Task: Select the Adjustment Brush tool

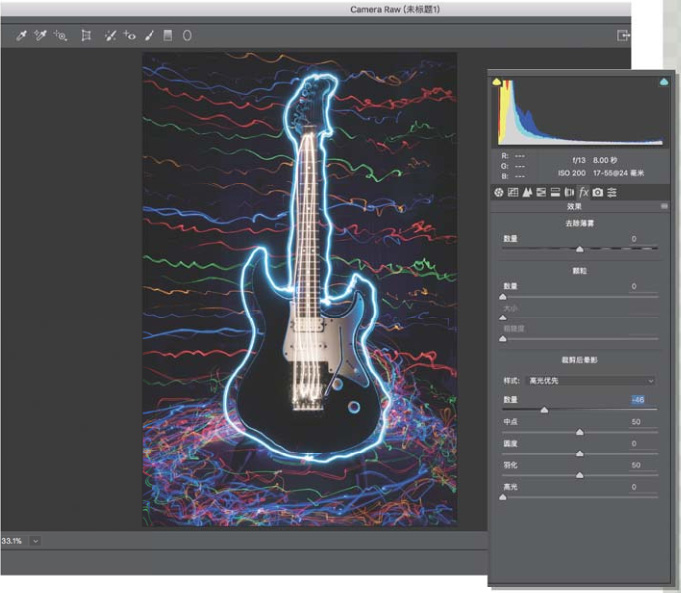Action: click(x=149, y=35)
